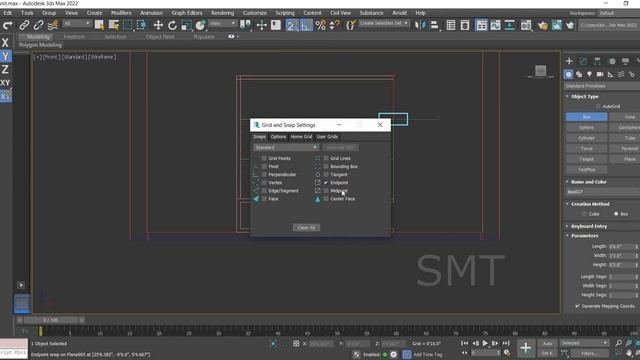The width and height of the screenshot is (640, 360).
Task: Open the Freeform ribbon tab
Action: point(74,37)
